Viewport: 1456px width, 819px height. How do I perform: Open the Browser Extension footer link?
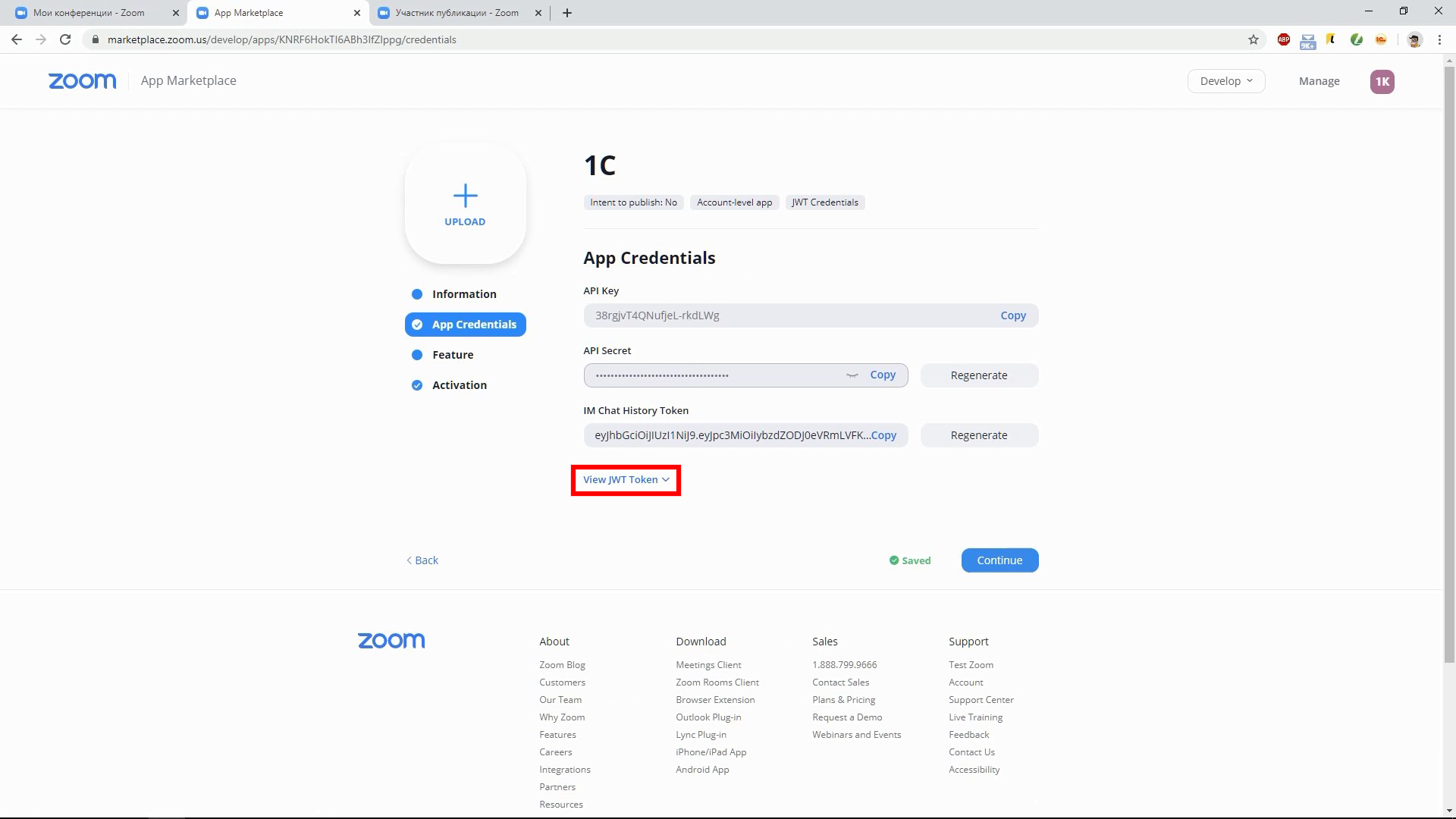(x=715, y=700)
